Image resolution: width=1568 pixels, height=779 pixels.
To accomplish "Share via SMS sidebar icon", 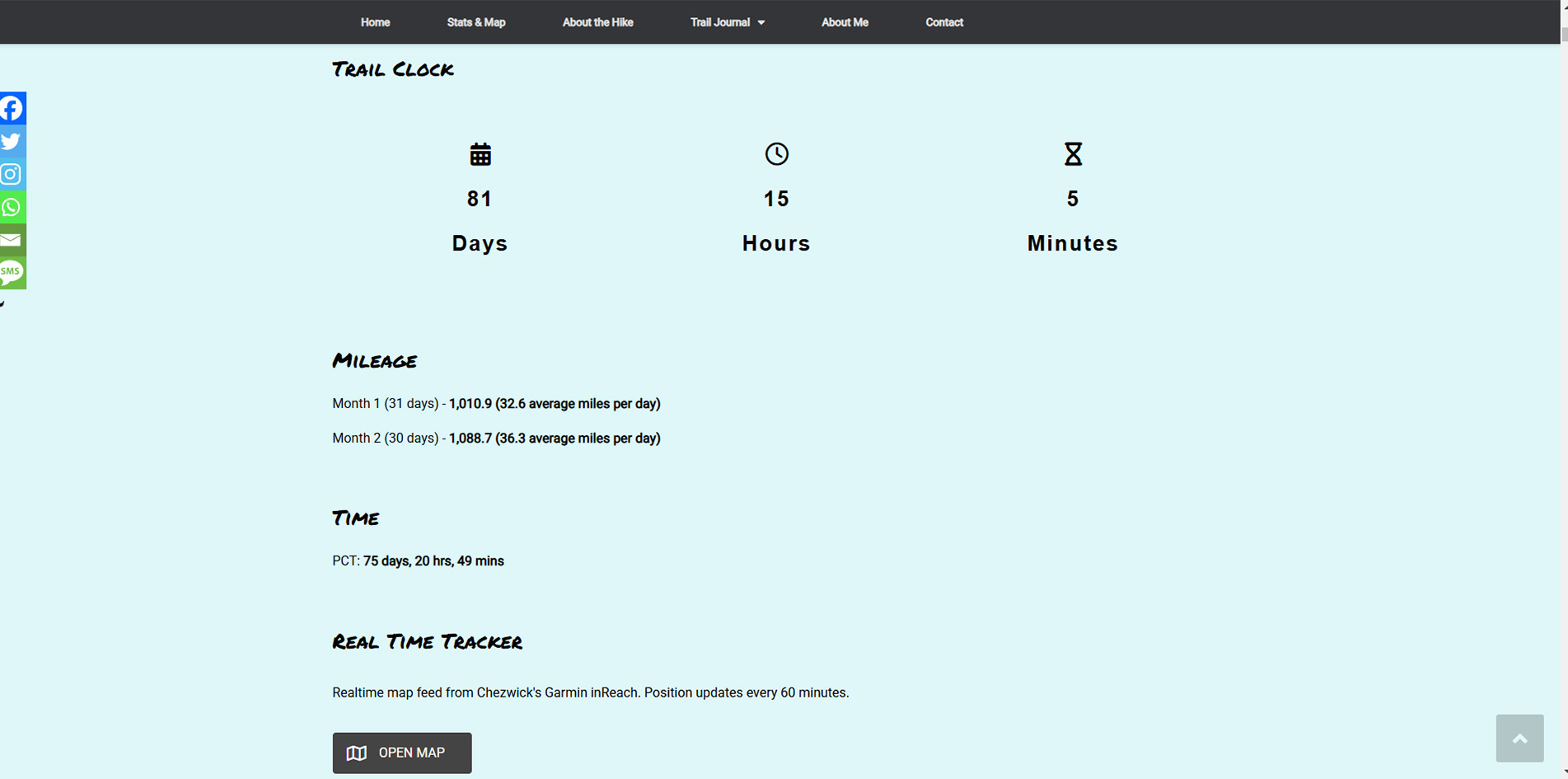I will point(12,273).
